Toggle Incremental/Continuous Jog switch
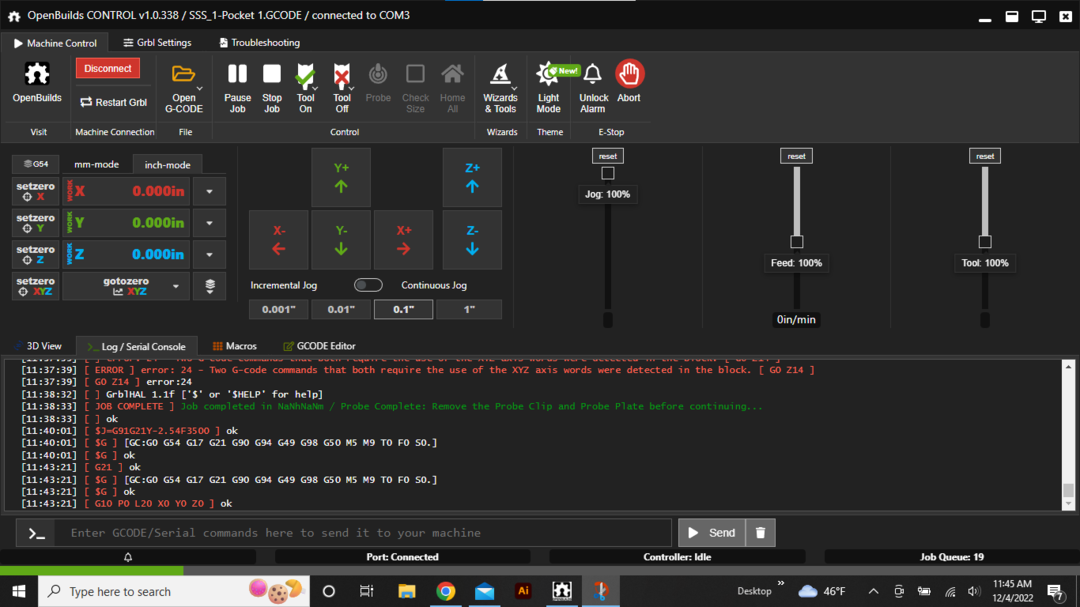The width and height of the screenshot is (1080, 607). 368,285
